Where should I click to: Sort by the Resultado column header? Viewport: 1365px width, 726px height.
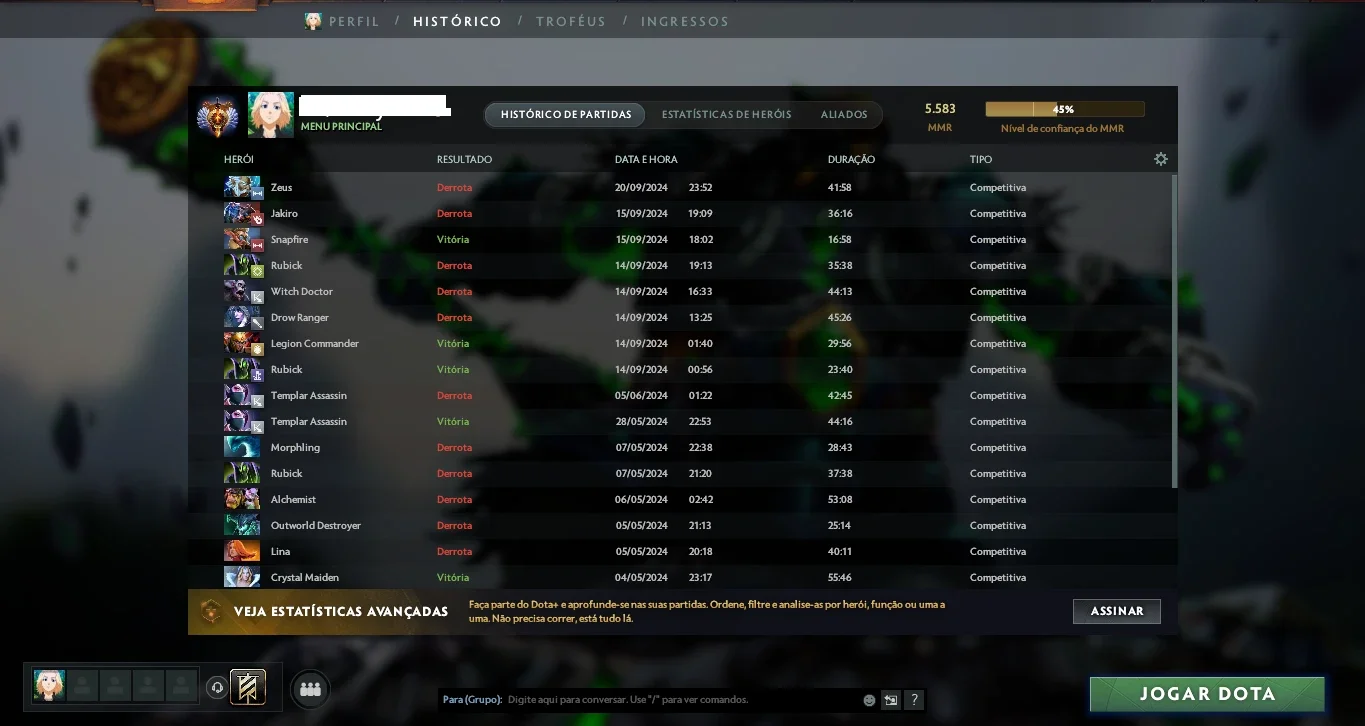click(464, 159)
